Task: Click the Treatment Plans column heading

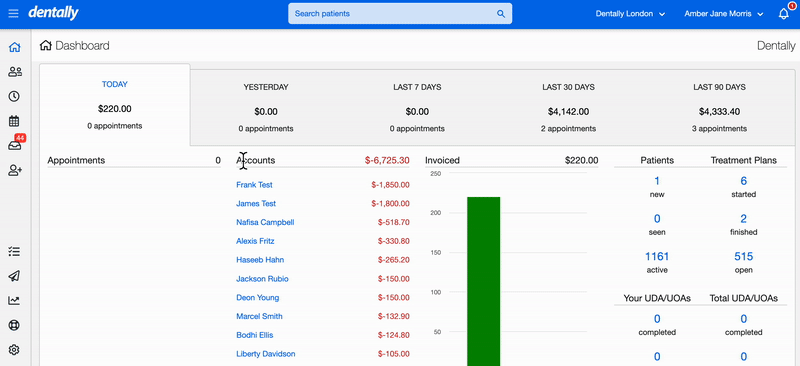Action: click(744, 160)
